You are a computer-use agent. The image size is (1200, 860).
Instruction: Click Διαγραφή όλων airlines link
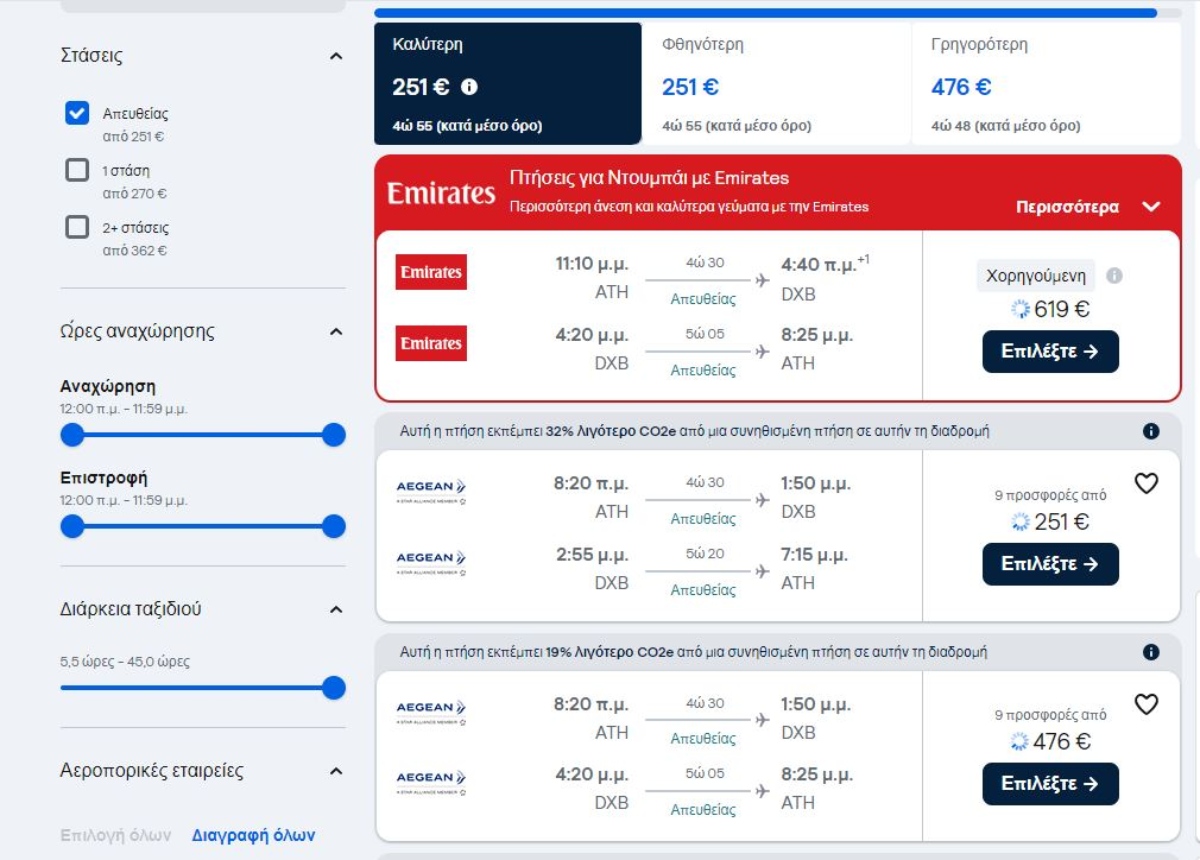[x=253, y=835]
